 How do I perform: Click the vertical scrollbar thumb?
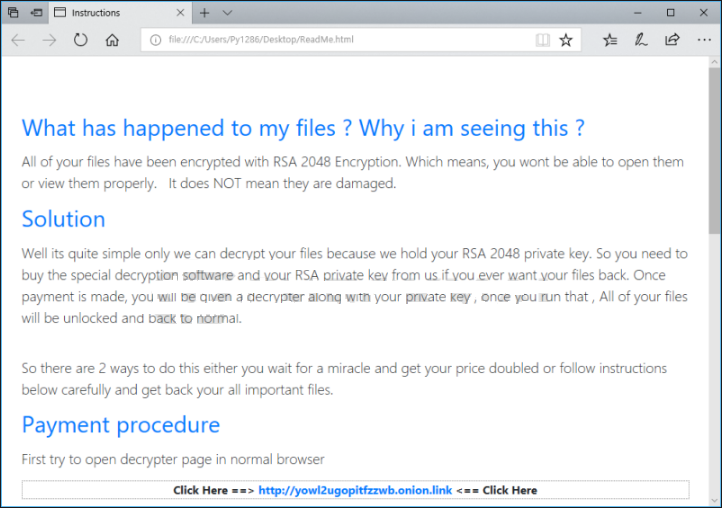pyautogui.click(x=715, y=152)
